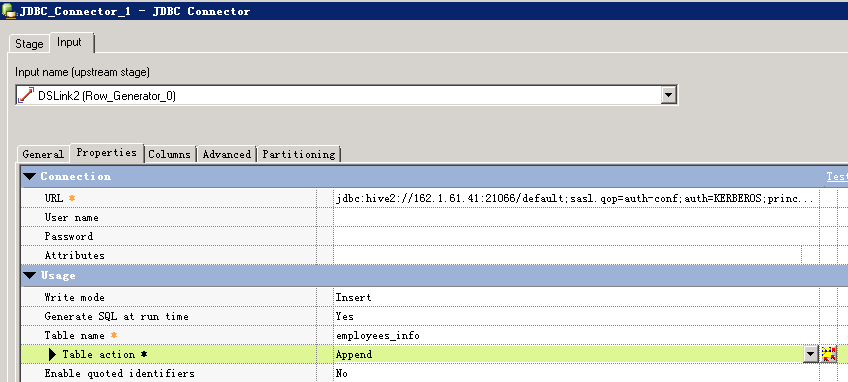Click the DSLink2 link icon in input name

[25, 95]
